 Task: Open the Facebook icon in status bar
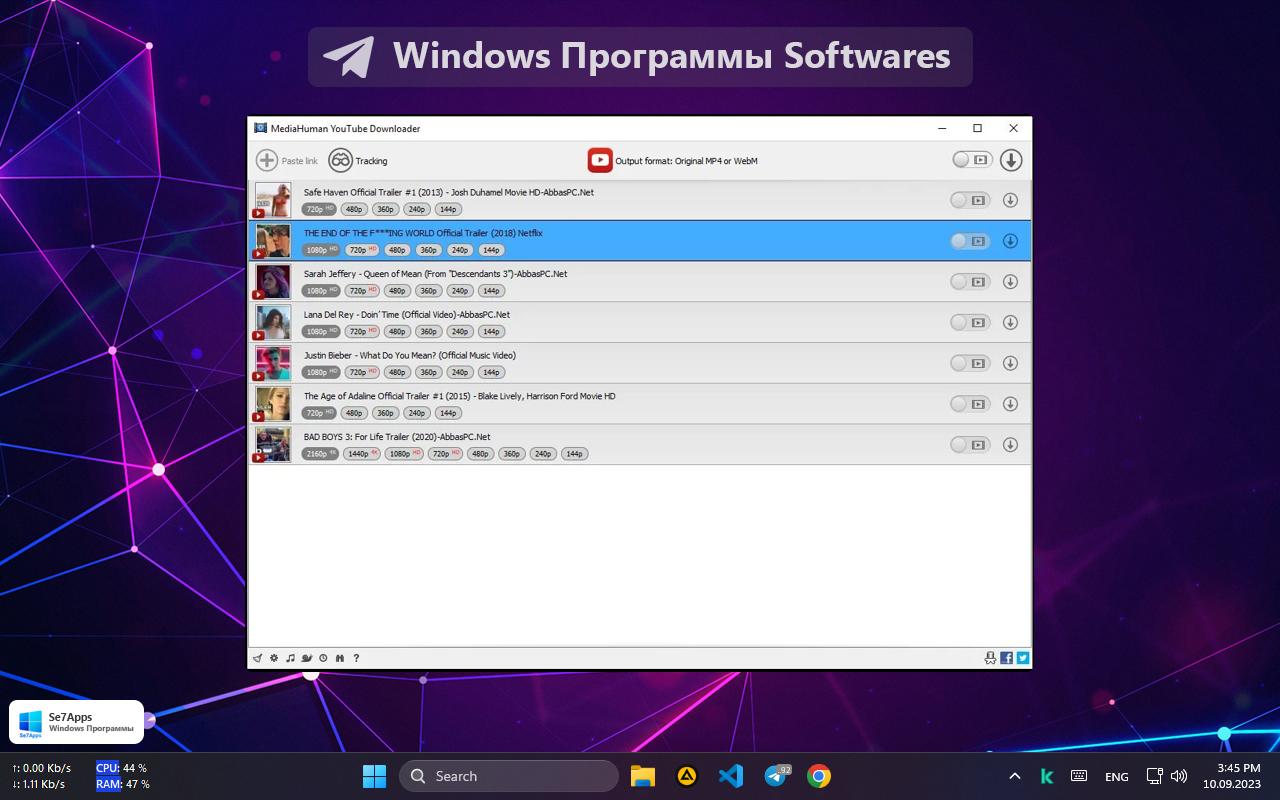[1007, 658]
